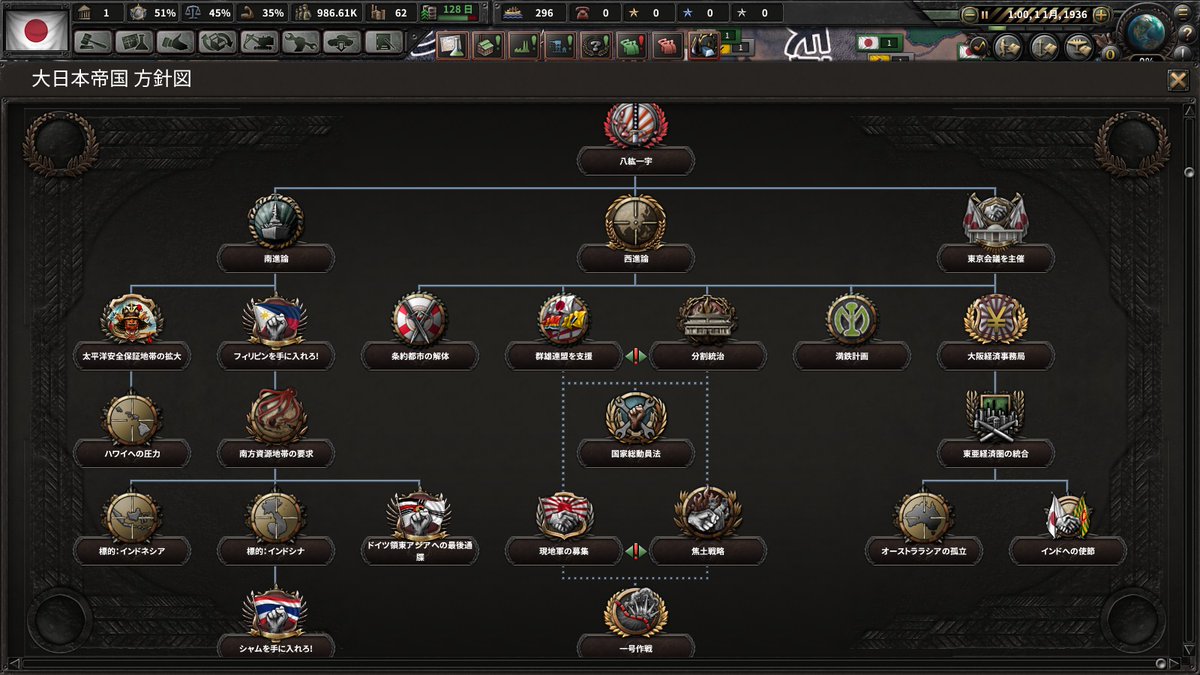Click the globe map mode icon
1200x675 pixels.
(x=1148, y=30)
